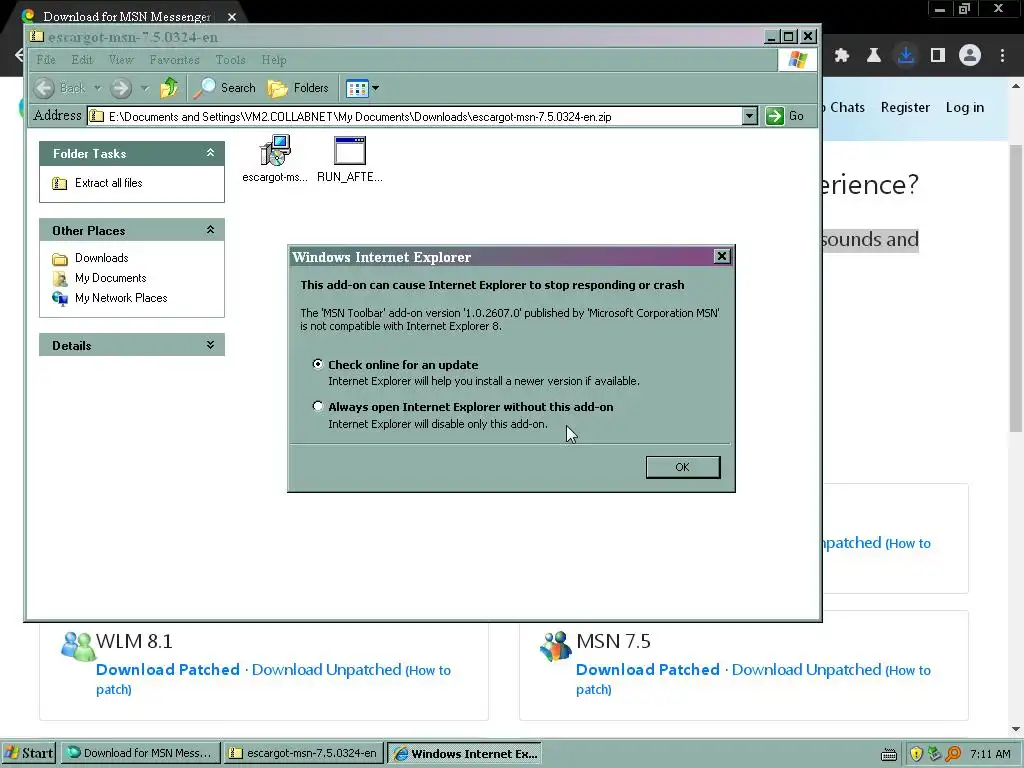Switch to 'Download for MSN Mess...' taskbar item
This screenshot has height=768, width=1024.
tap(140, 753)
